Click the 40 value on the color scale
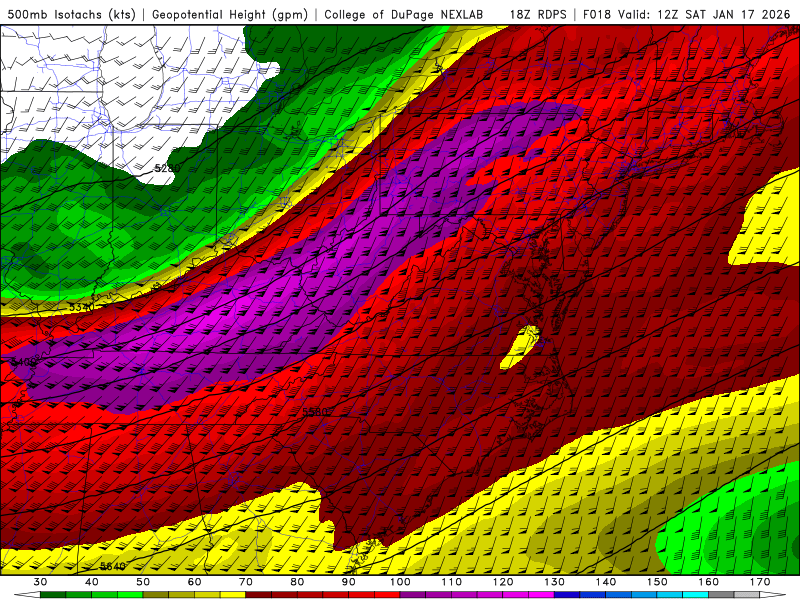800x600 pixels. [x=92, y=582]
